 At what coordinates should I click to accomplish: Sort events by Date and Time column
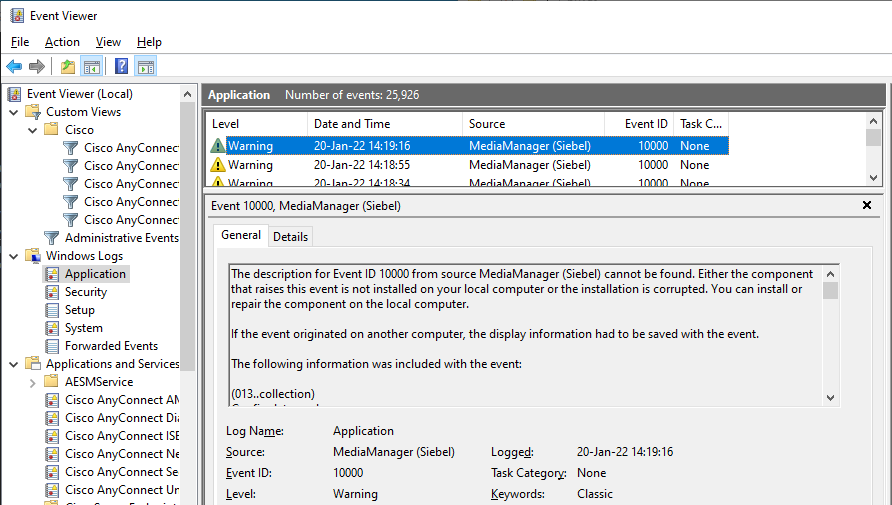pos(385,124)
